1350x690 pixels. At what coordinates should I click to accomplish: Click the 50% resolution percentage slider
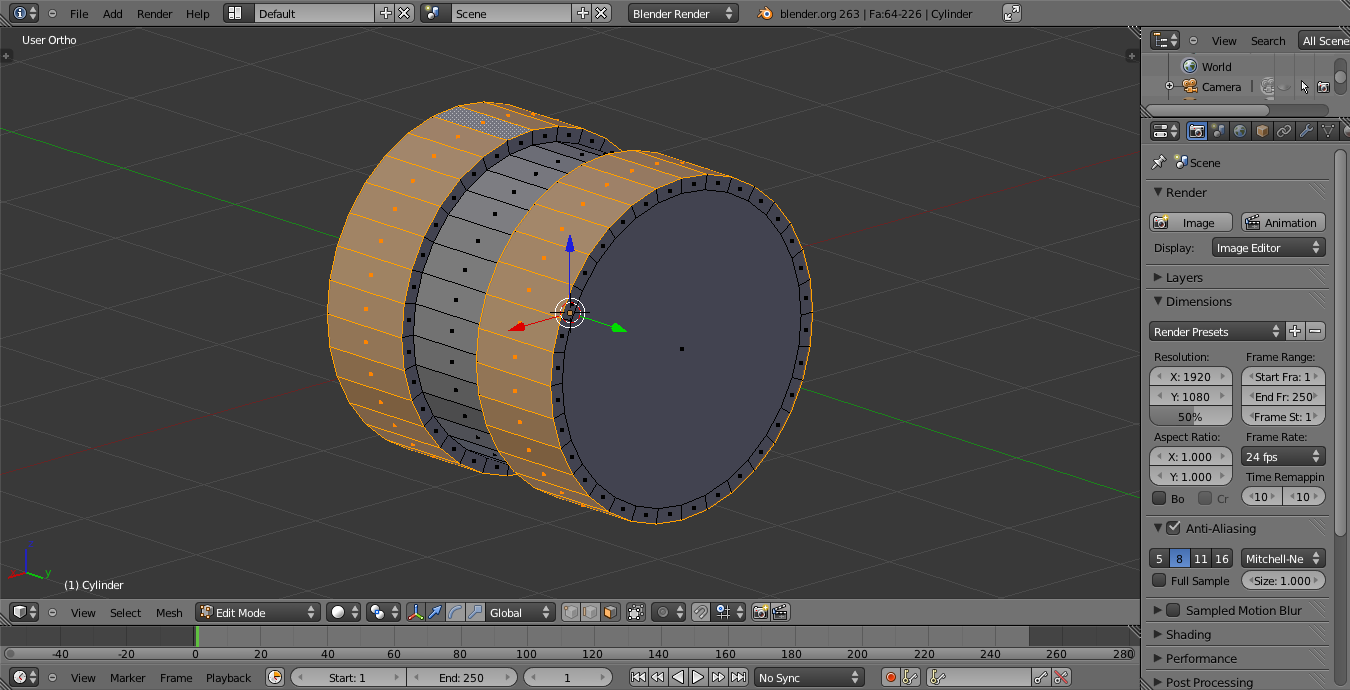coord(1191,416)
